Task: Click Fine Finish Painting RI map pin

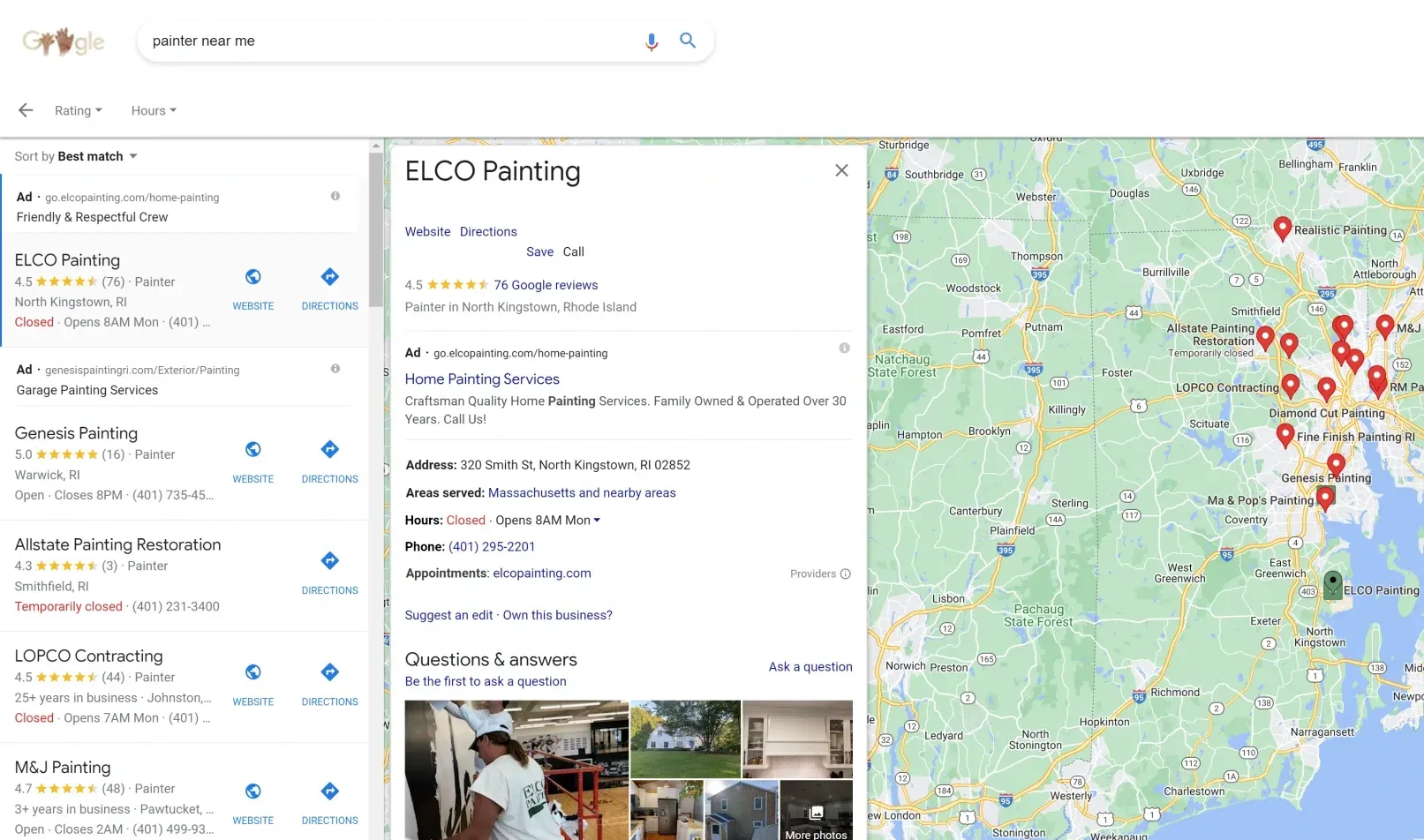Action: [1285, 435]
